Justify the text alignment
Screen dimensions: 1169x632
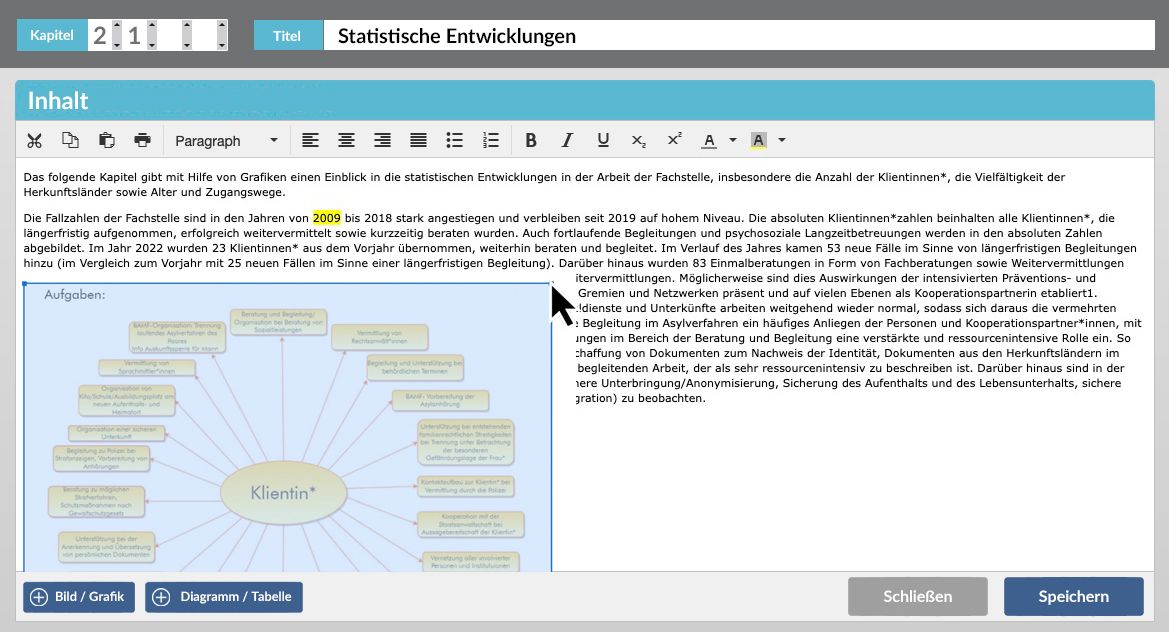[418, 140]
